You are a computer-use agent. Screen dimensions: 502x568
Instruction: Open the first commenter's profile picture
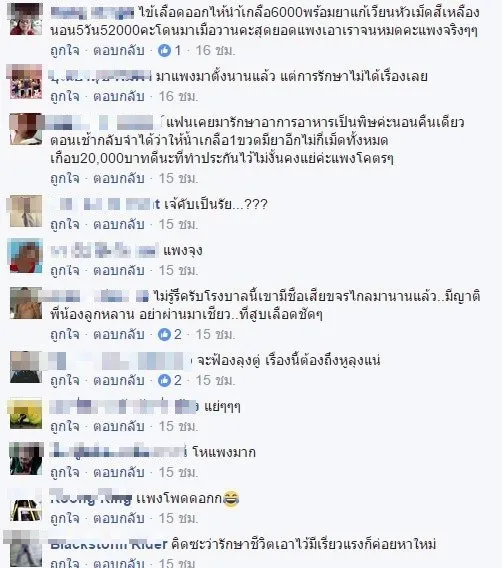click(x=26, y=19)
